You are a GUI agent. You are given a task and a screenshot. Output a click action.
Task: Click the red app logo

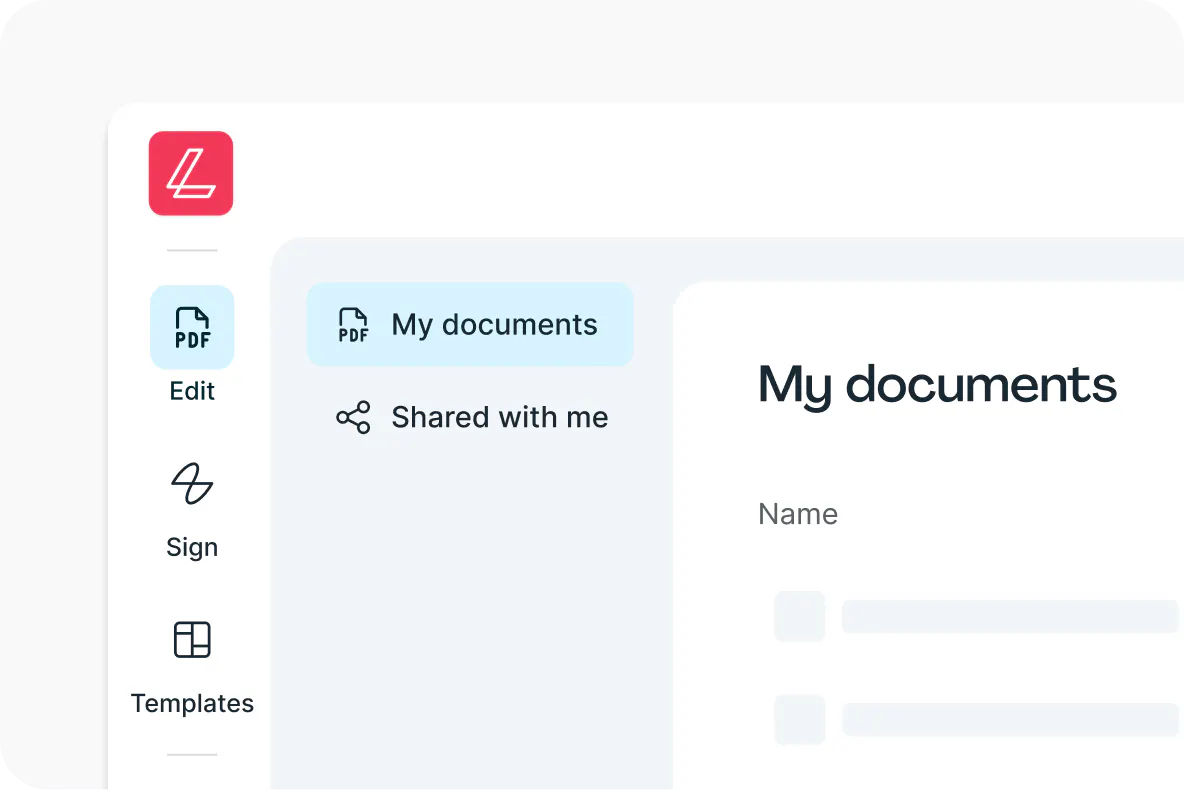[x=191, y=173]
